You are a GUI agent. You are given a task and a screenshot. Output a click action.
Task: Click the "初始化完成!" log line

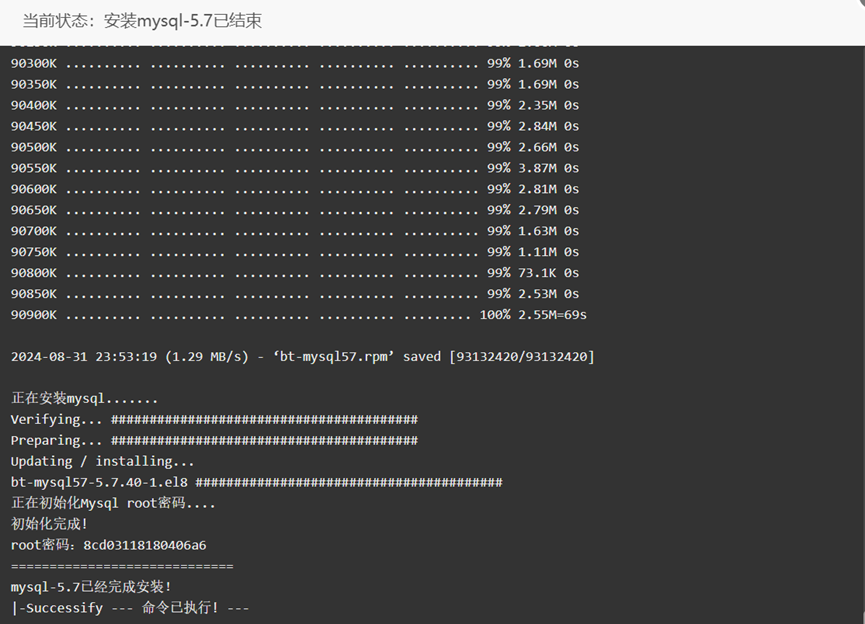point(49,524)
